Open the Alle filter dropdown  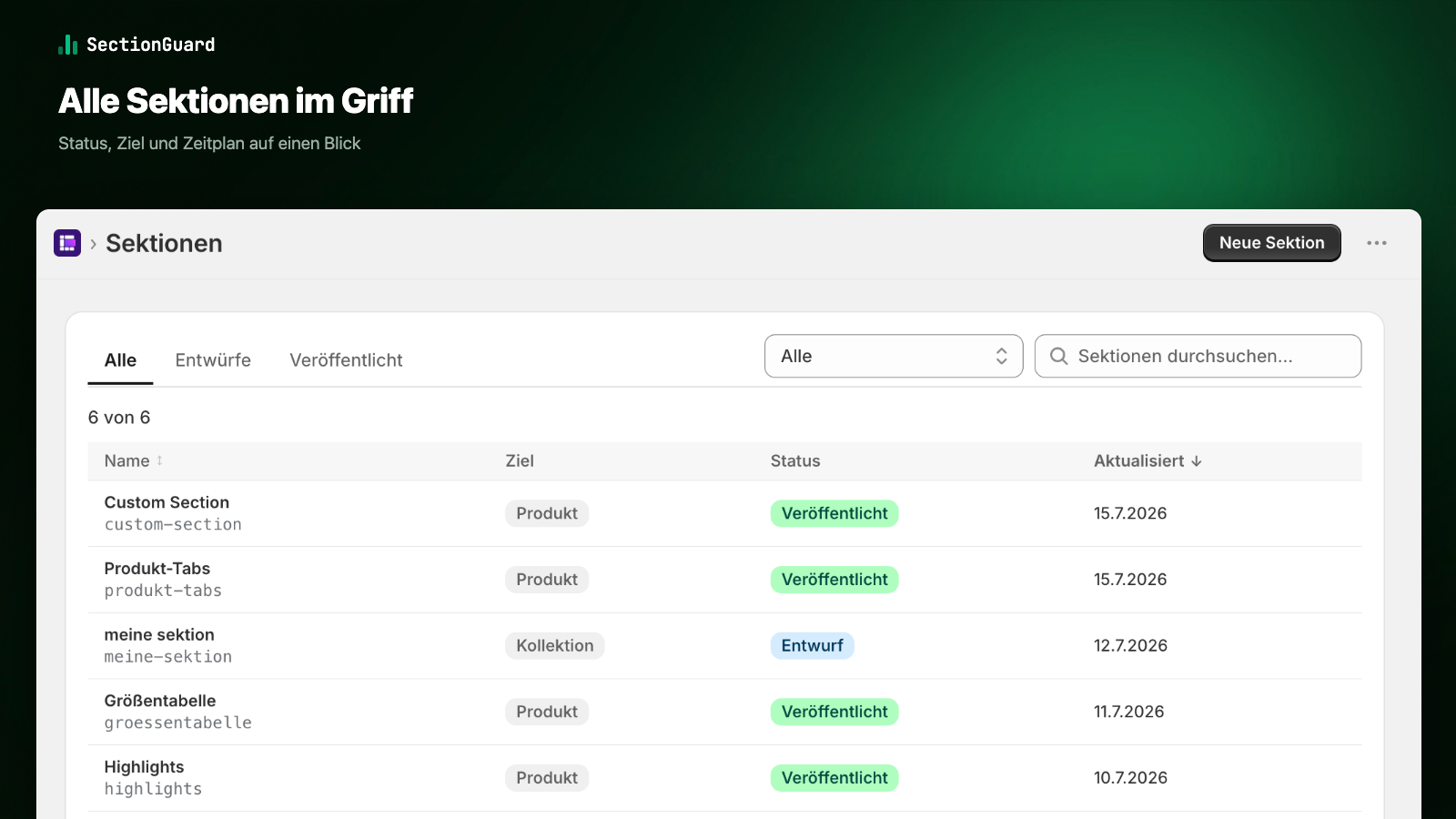point(894,356)
